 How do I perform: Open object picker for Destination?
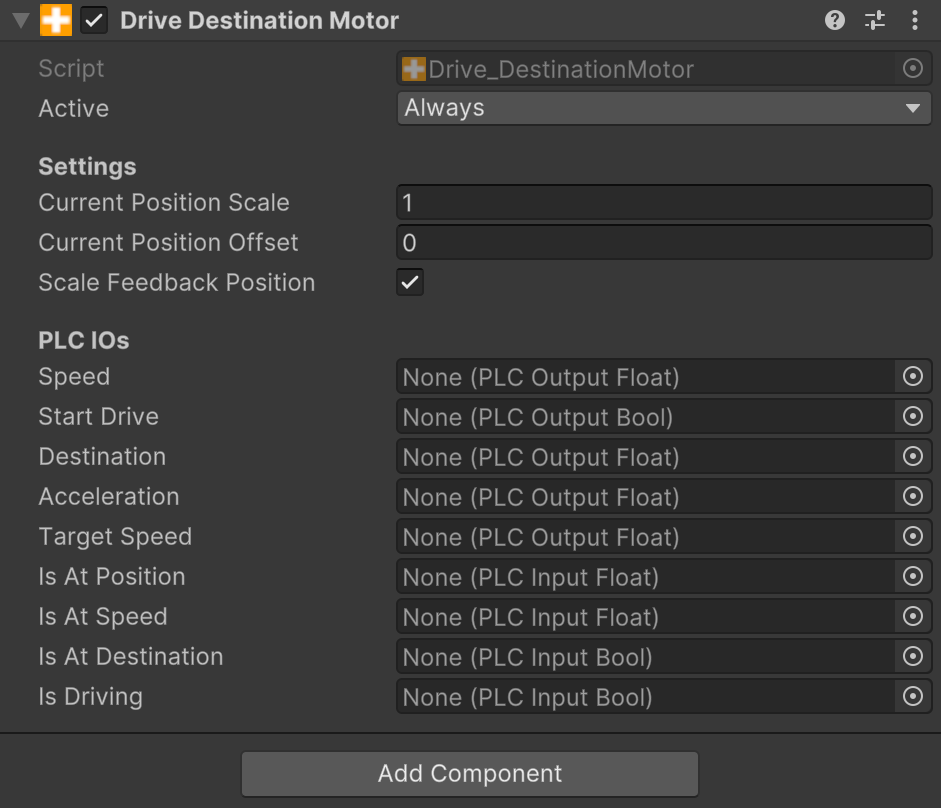tap(912, 457)
